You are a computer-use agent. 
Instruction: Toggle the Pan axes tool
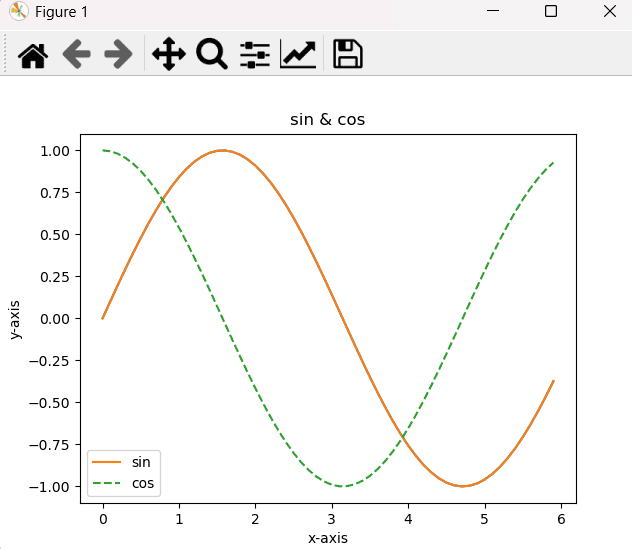coord(168,55)
